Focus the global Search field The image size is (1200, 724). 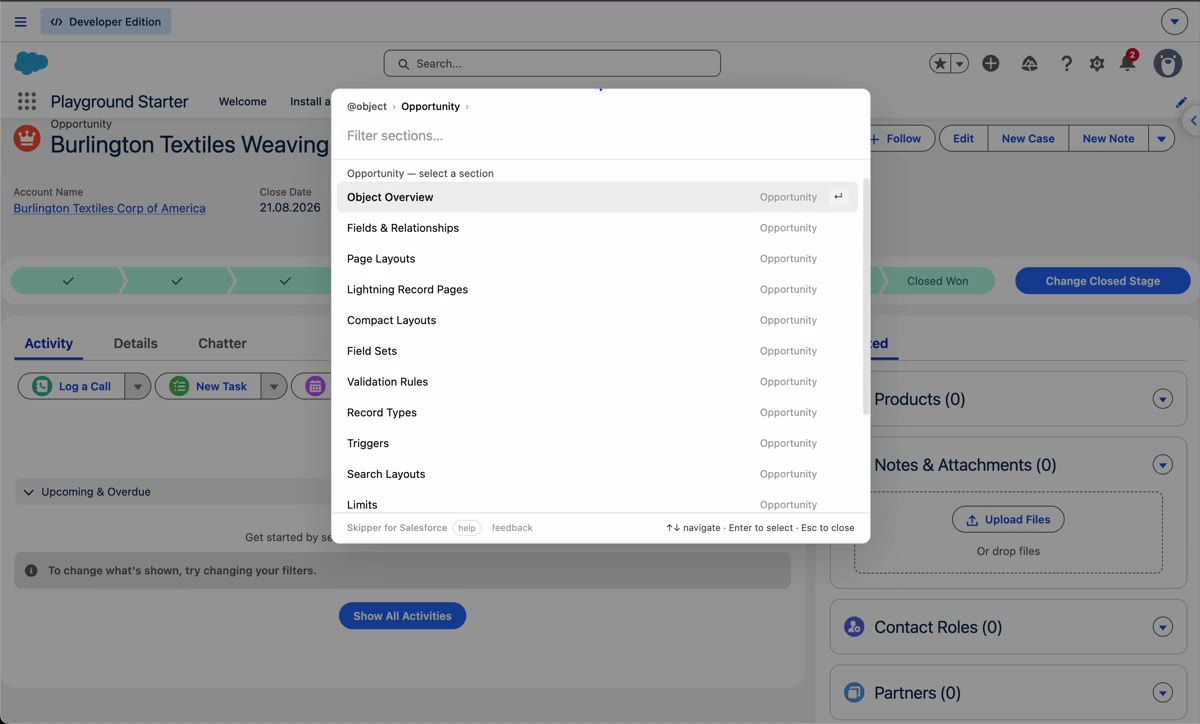click(552, 63)
